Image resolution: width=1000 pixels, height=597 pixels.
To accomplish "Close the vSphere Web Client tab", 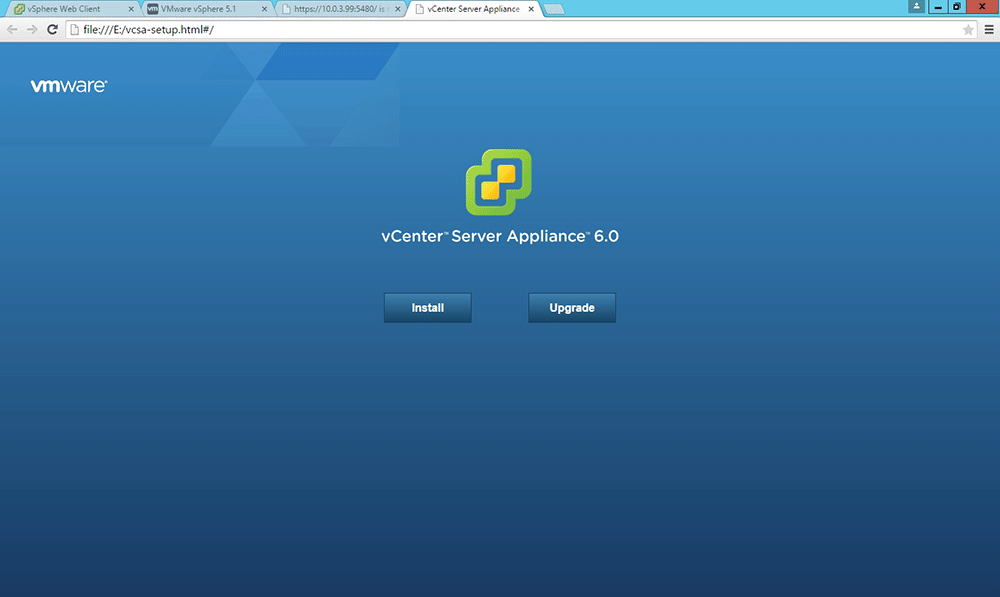I will [x=131, y=9].
